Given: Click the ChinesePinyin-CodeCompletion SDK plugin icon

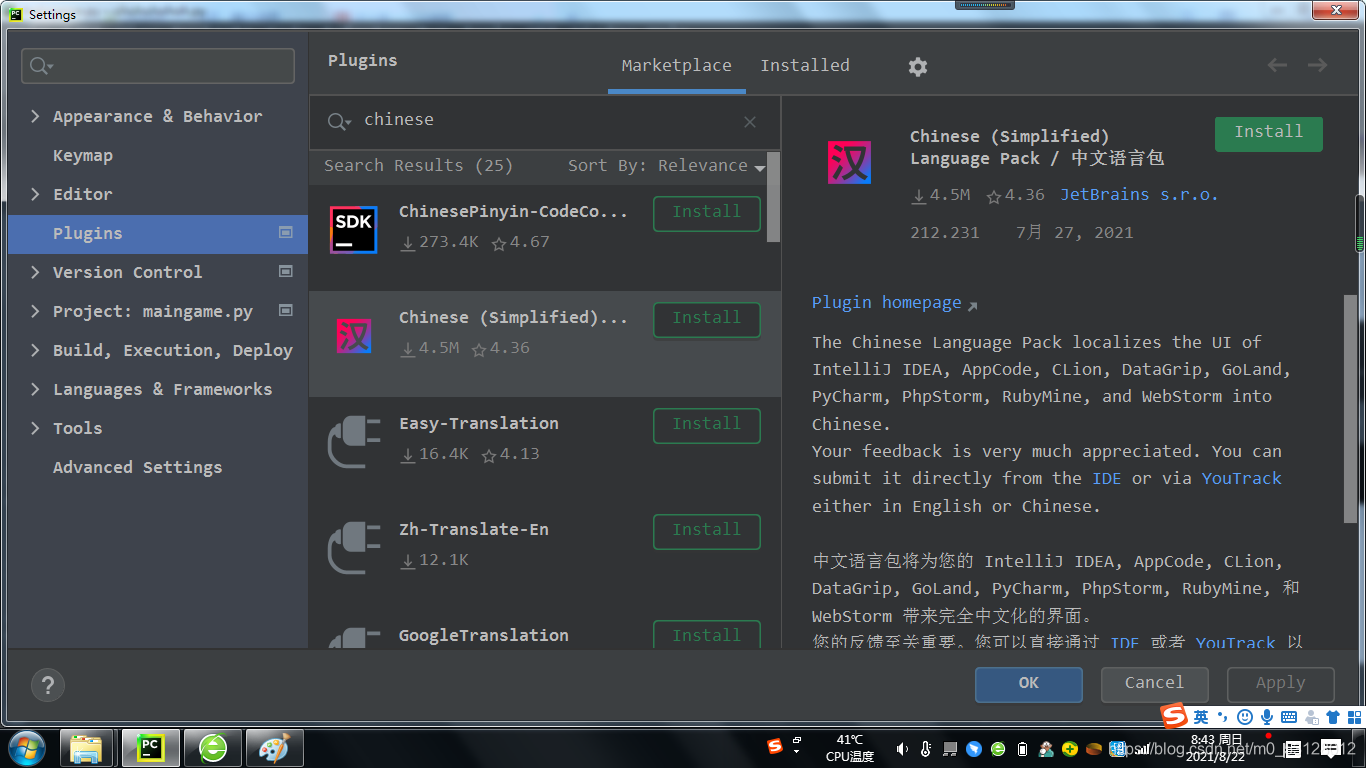Looking at the screenshot, I should click(353, 229).
